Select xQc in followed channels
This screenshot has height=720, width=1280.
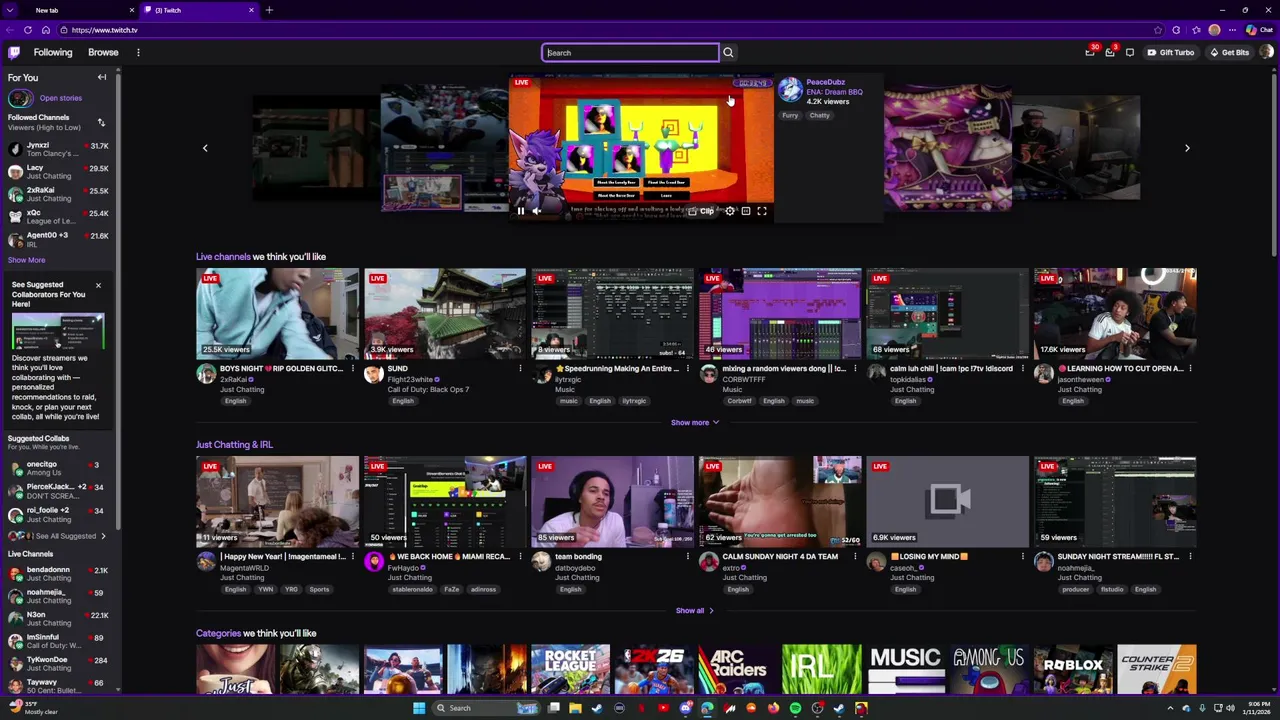58,217
